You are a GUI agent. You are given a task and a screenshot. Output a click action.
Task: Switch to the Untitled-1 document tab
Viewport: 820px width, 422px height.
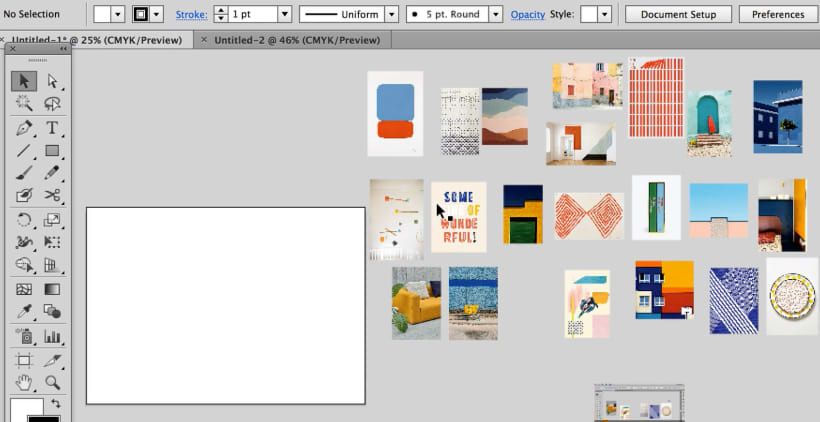97,40
